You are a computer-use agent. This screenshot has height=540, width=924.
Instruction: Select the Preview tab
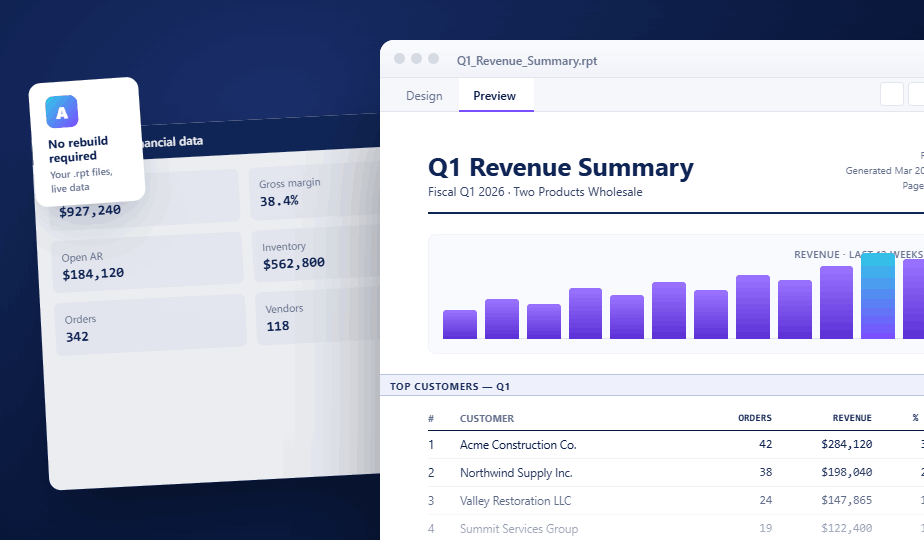point(495,96)
